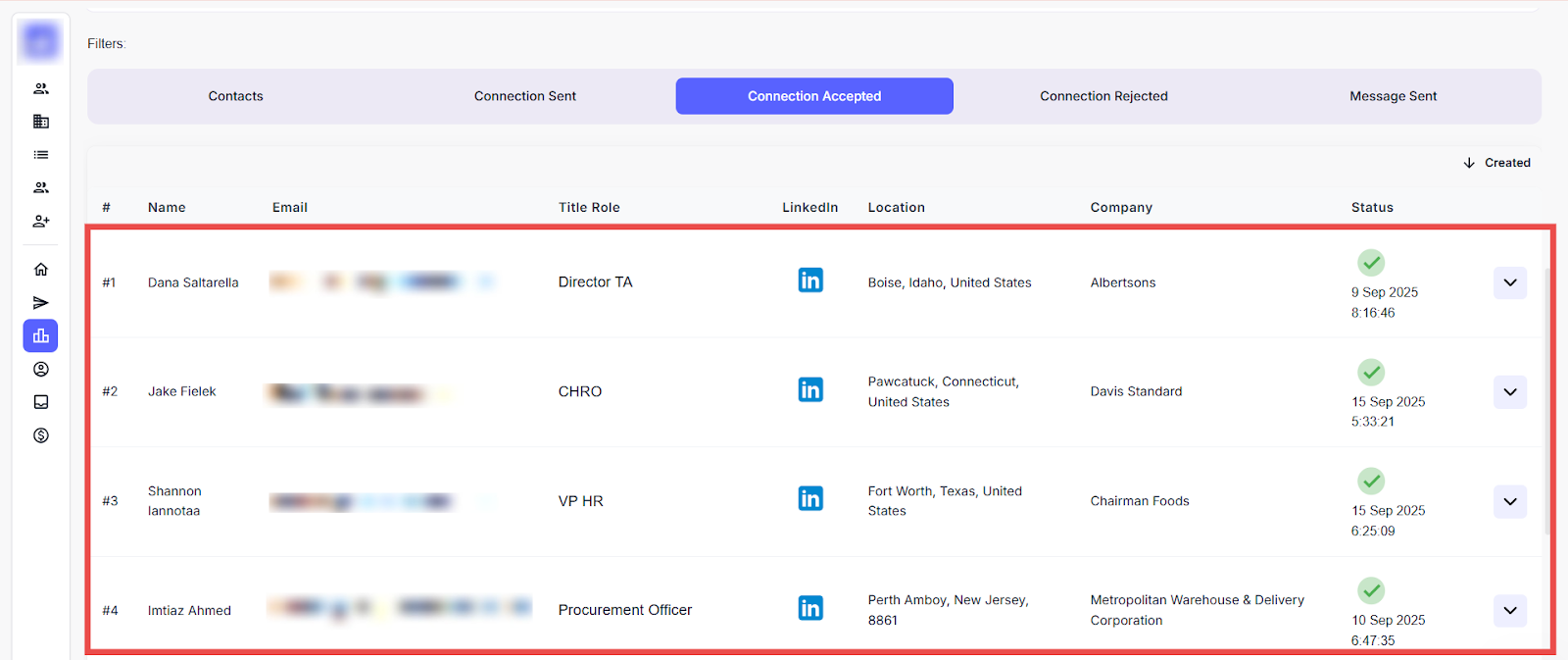Screen dimensions: 1568x660
Task: Click the Contacts filter button
Action: [235, 96]
